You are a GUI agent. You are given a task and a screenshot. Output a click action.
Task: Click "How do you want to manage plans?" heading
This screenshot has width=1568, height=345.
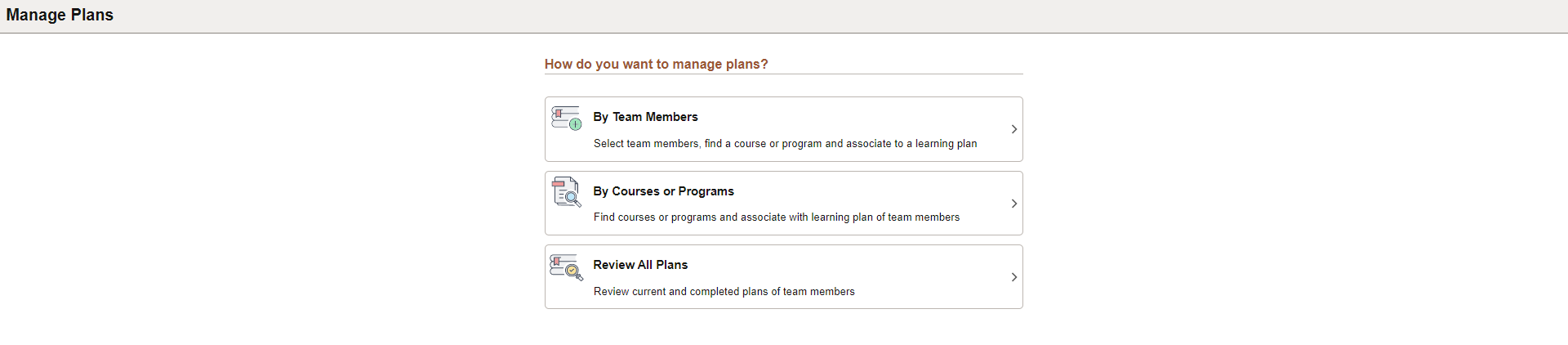click(656, 64)
